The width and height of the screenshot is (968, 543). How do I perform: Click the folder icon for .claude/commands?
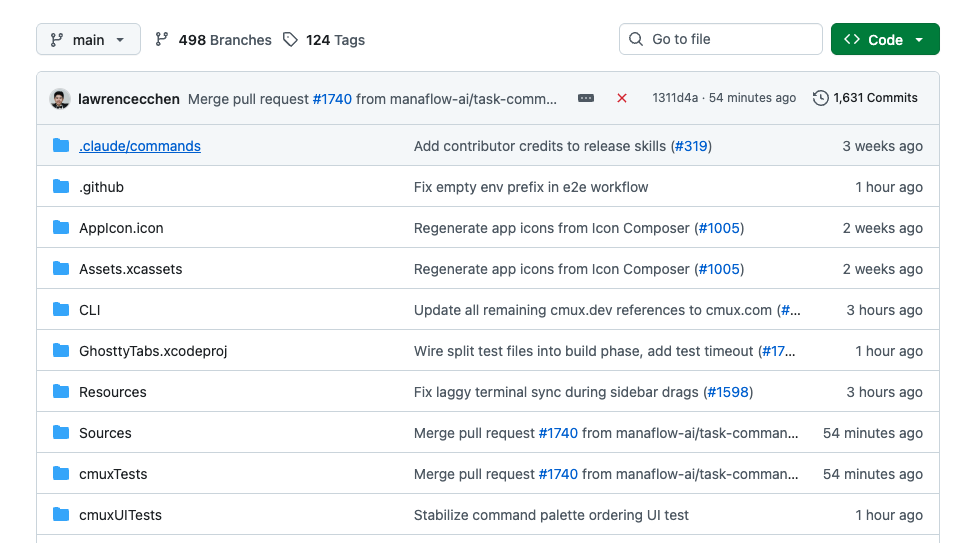pyautogui.click(x=61, y=146)
